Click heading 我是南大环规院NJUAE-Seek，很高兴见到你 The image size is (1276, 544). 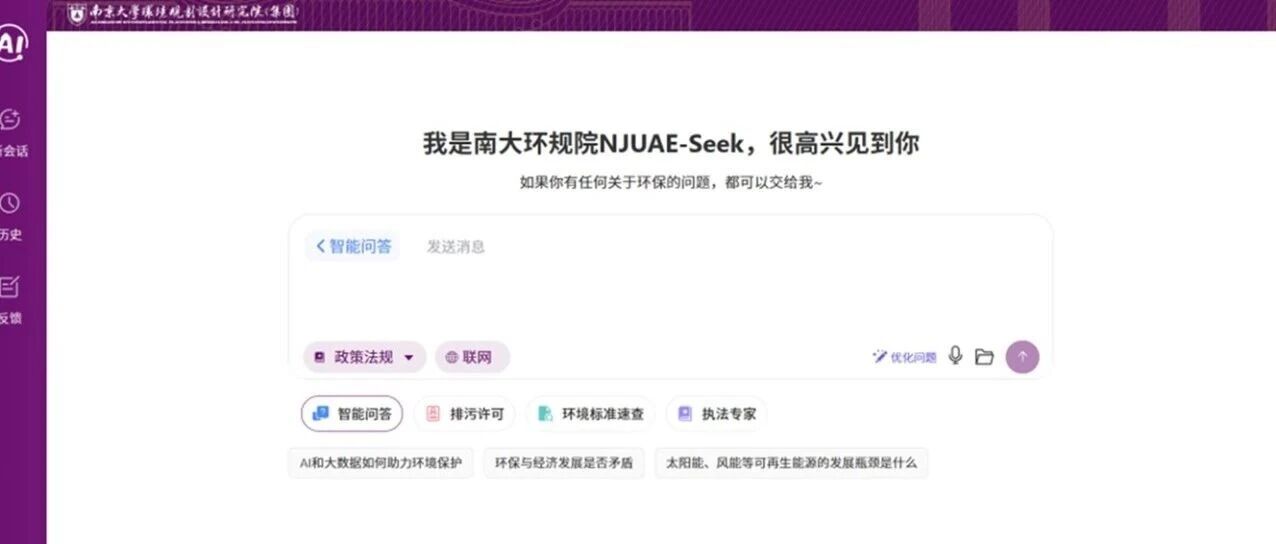point(670,143)
